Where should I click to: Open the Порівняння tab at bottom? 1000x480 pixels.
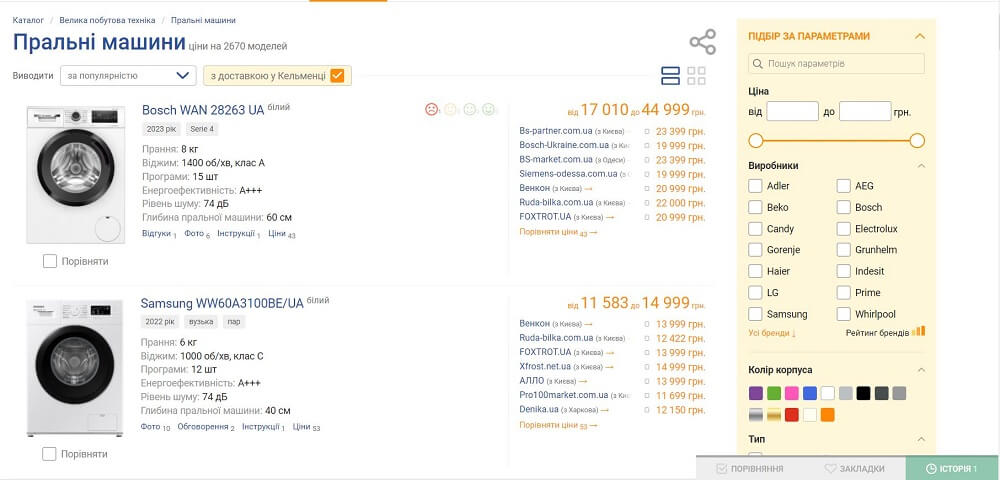point(750,468)
